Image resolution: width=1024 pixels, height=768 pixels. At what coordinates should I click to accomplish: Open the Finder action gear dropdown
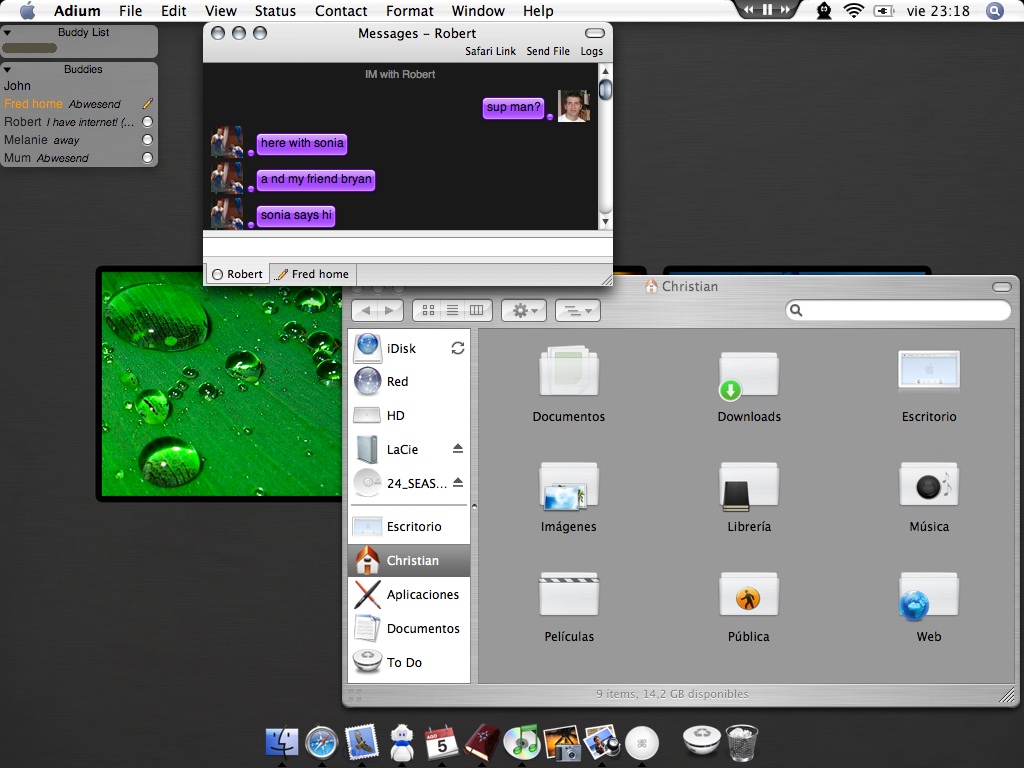coord(524,310)
